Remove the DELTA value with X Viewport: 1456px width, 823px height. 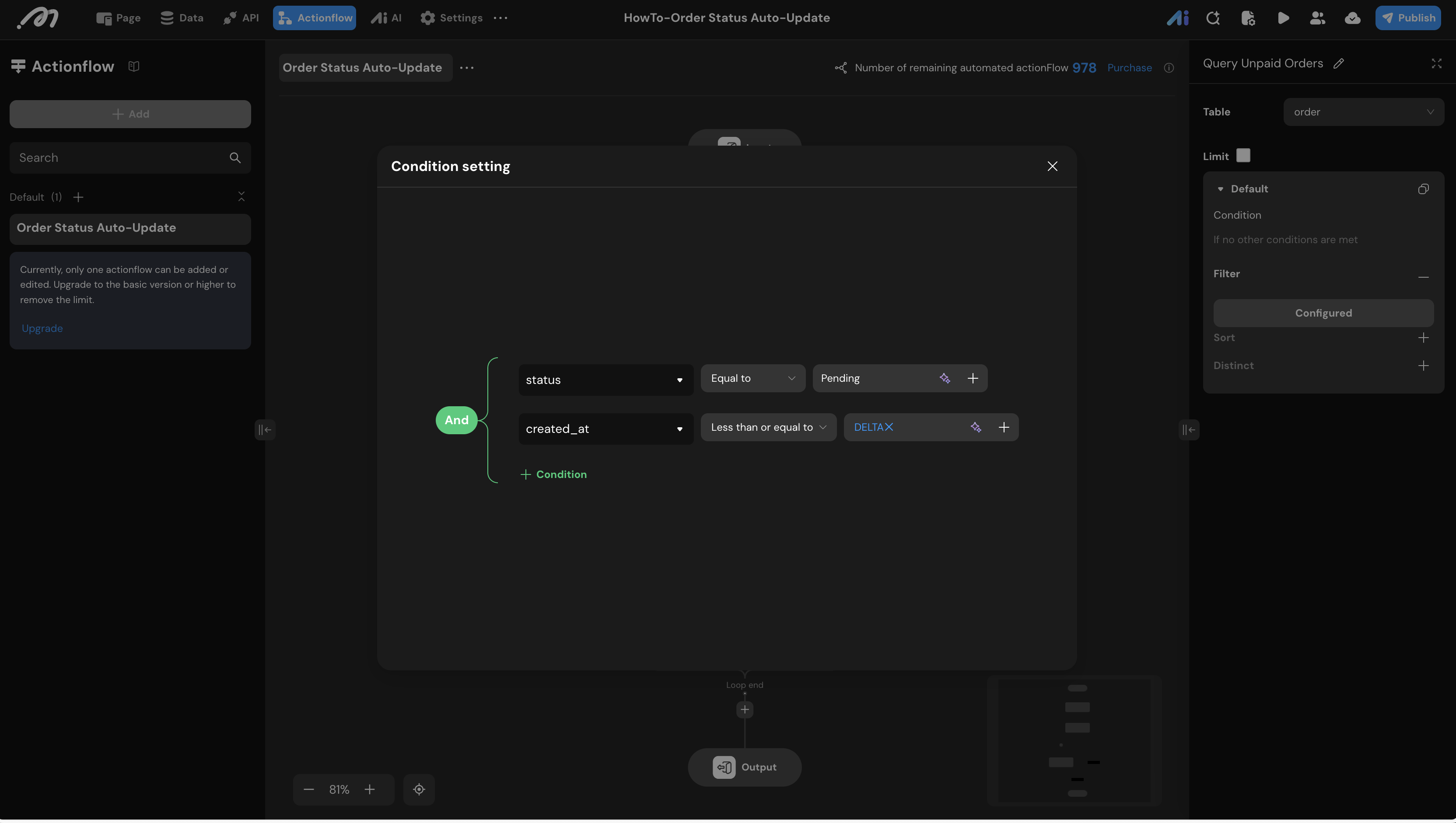tap(889, 427)
